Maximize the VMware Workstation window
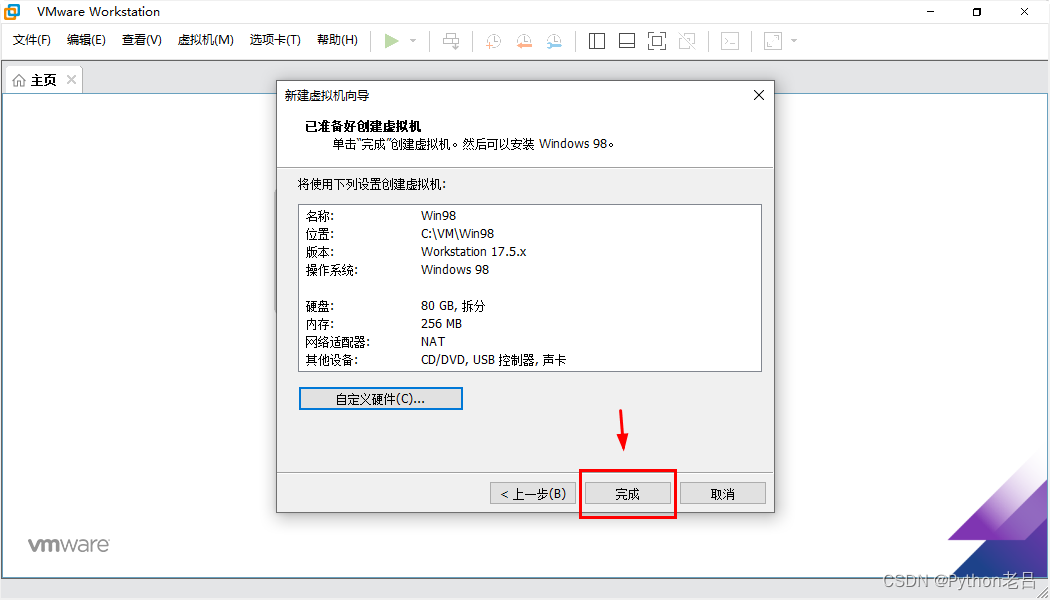This screenshot has height=600, width=1050. click(x=977, y=12)
